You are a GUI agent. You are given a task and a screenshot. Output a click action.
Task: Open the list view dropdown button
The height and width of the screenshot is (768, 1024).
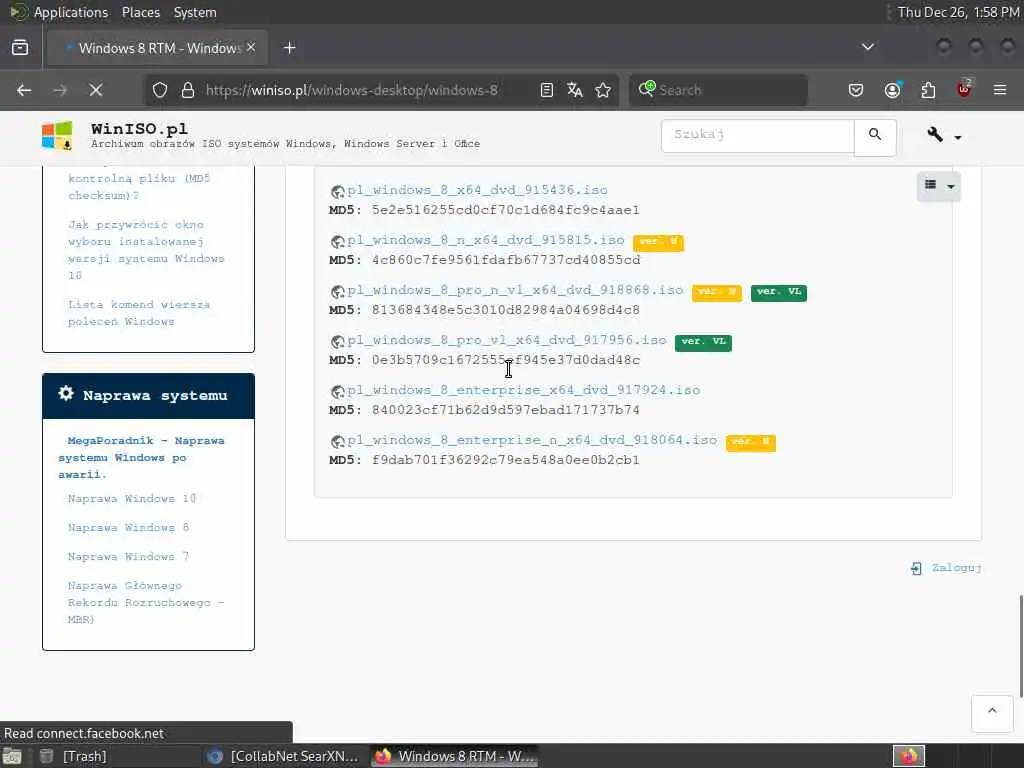coord(938,186)
